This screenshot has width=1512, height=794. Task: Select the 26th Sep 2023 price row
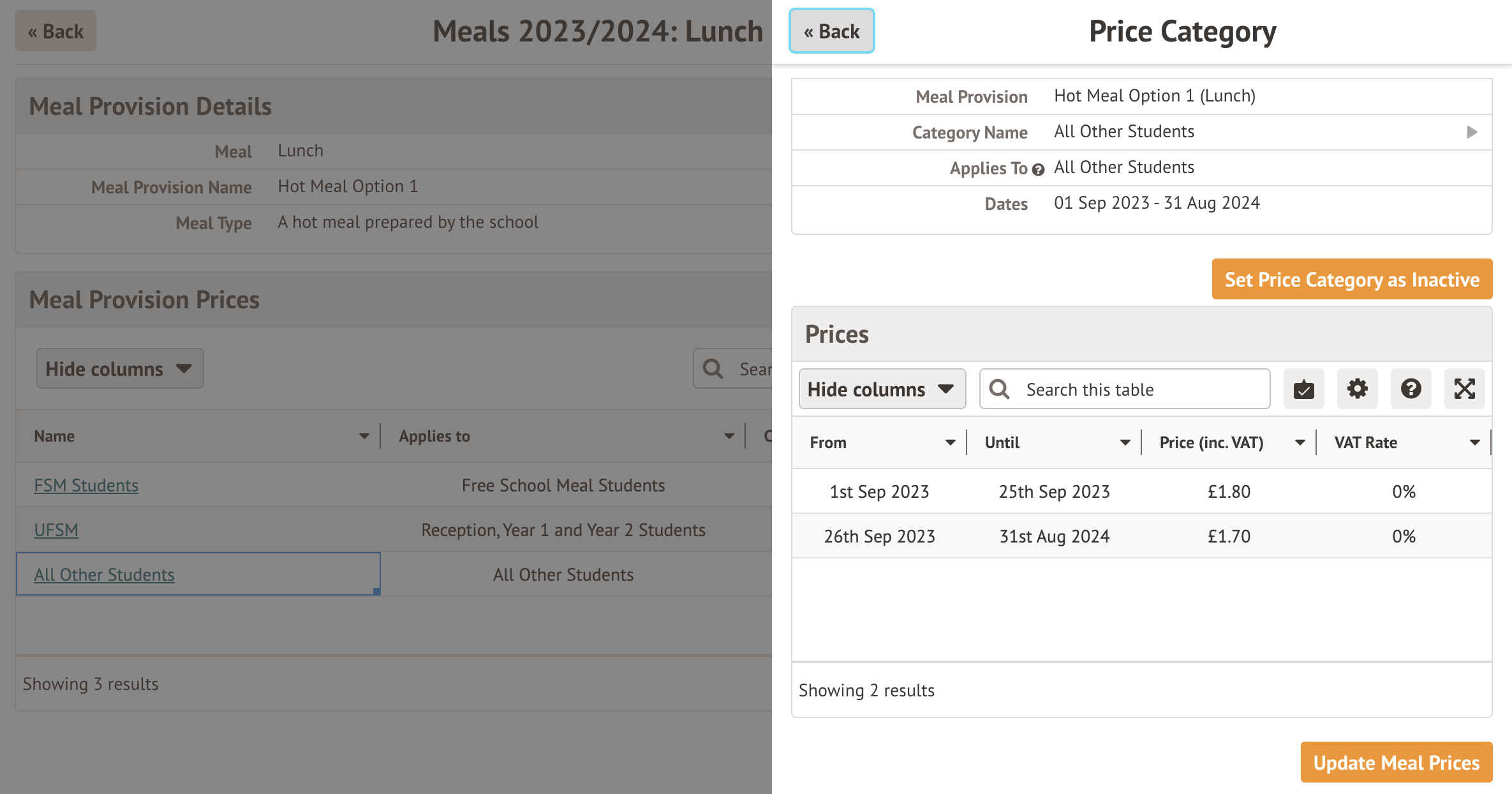[x=1141, y=536]
